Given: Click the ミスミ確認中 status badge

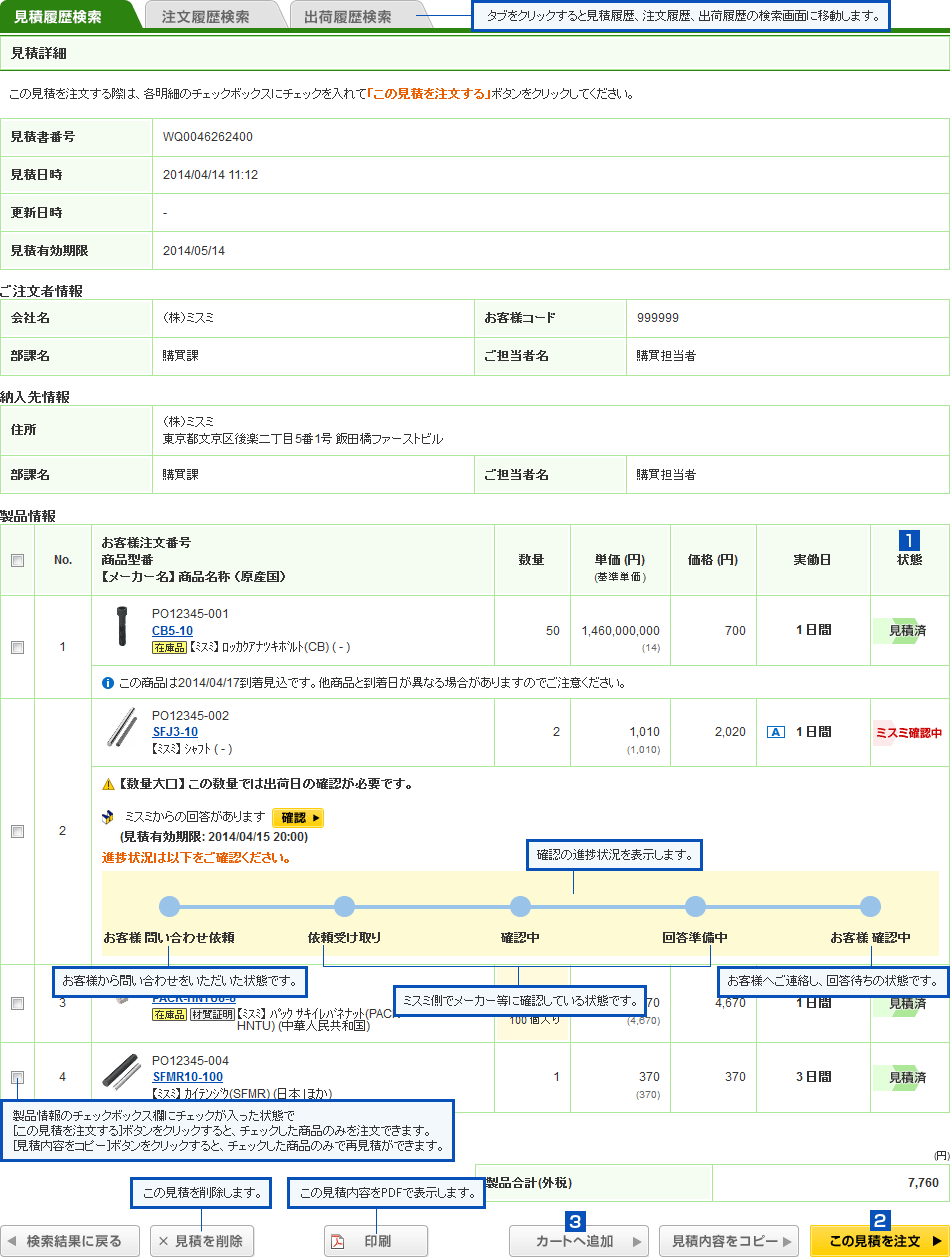Looking at the screenshot, I should 908,733.
